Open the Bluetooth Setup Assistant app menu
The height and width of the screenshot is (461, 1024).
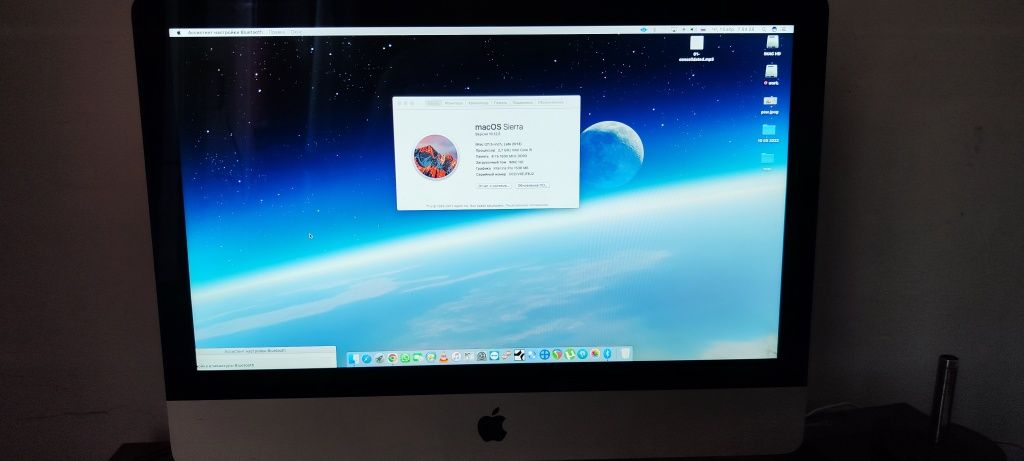tap(225, 32)
